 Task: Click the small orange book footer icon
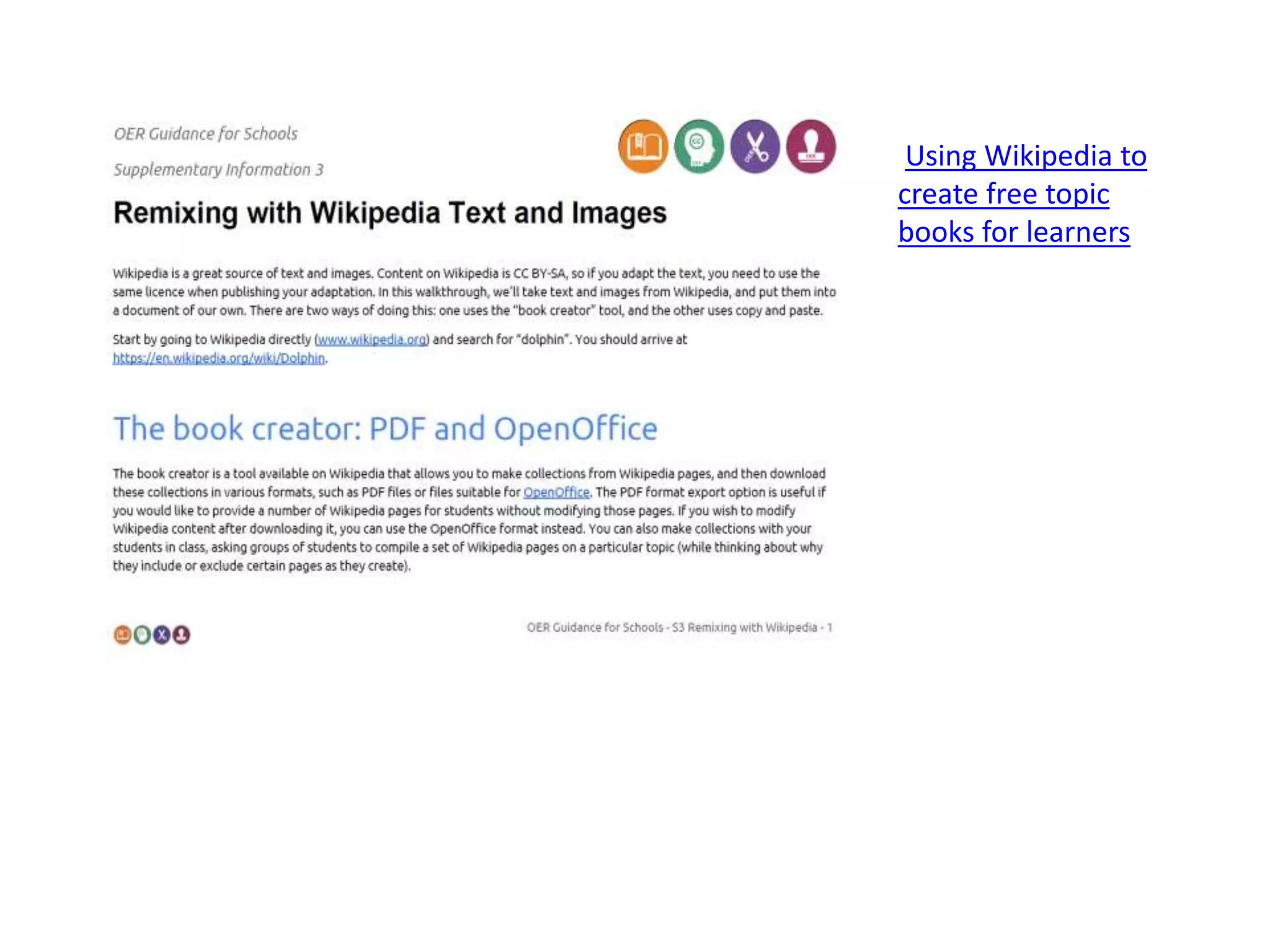point(123,635)
